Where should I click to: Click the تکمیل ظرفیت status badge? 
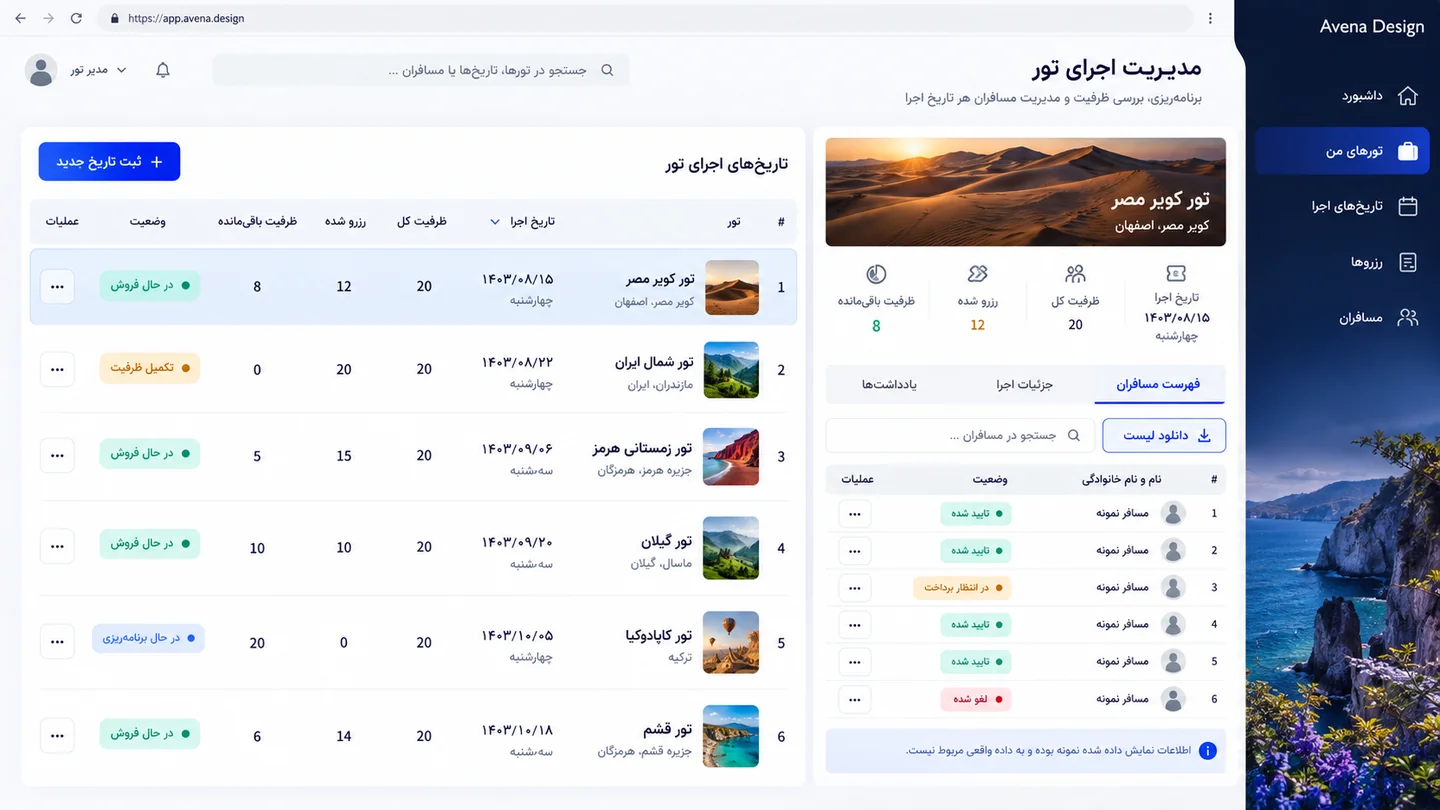(149, 368)
